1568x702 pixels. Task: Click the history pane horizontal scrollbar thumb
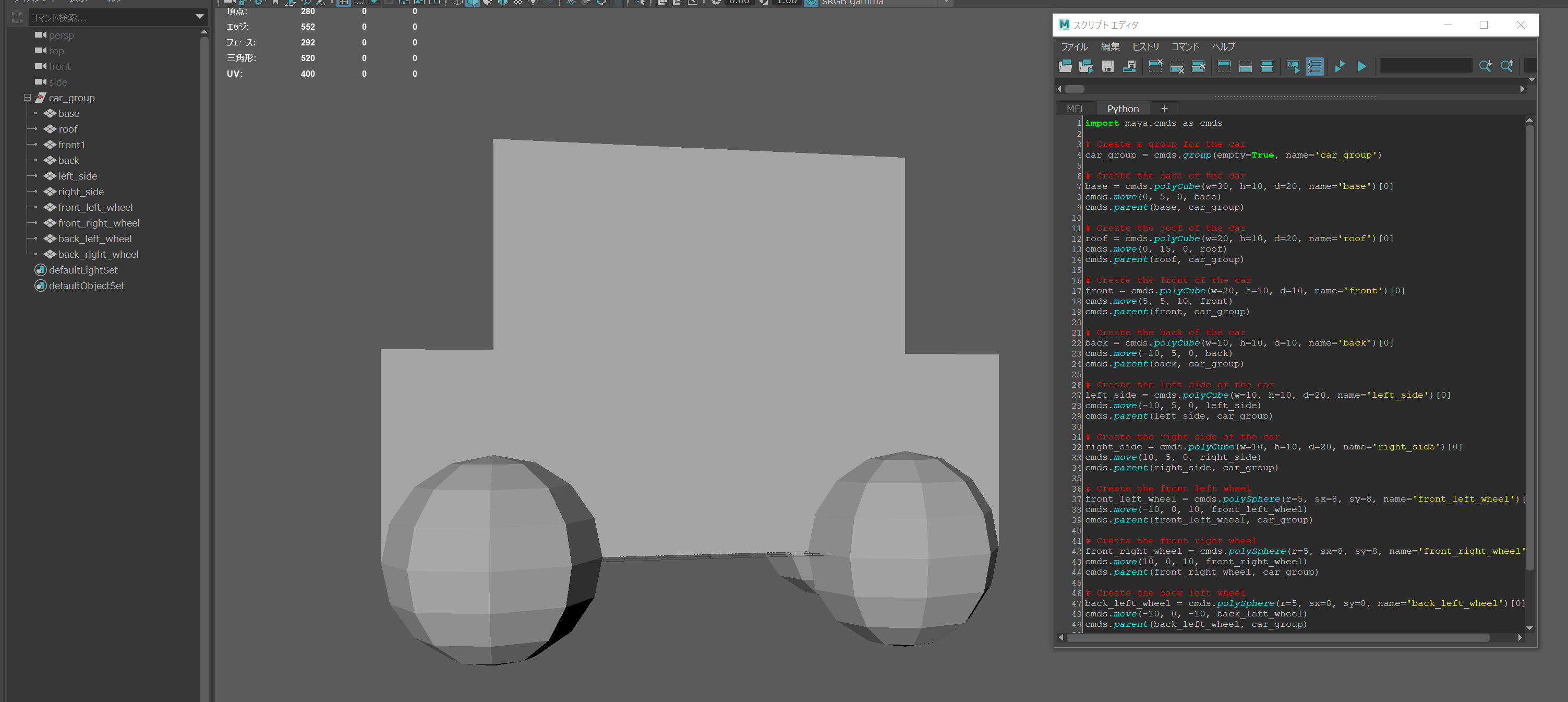[1075, 89]
